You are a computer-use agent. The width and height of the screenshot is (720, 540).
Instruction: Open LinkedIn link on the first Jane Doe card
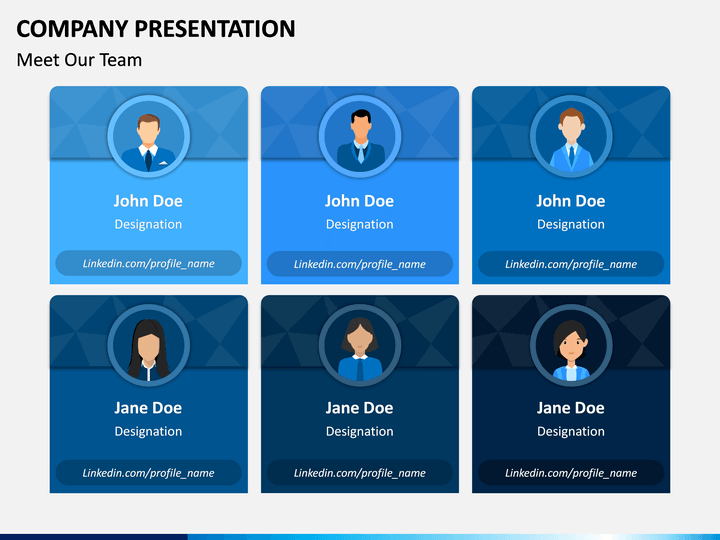(x=148, y=472)
